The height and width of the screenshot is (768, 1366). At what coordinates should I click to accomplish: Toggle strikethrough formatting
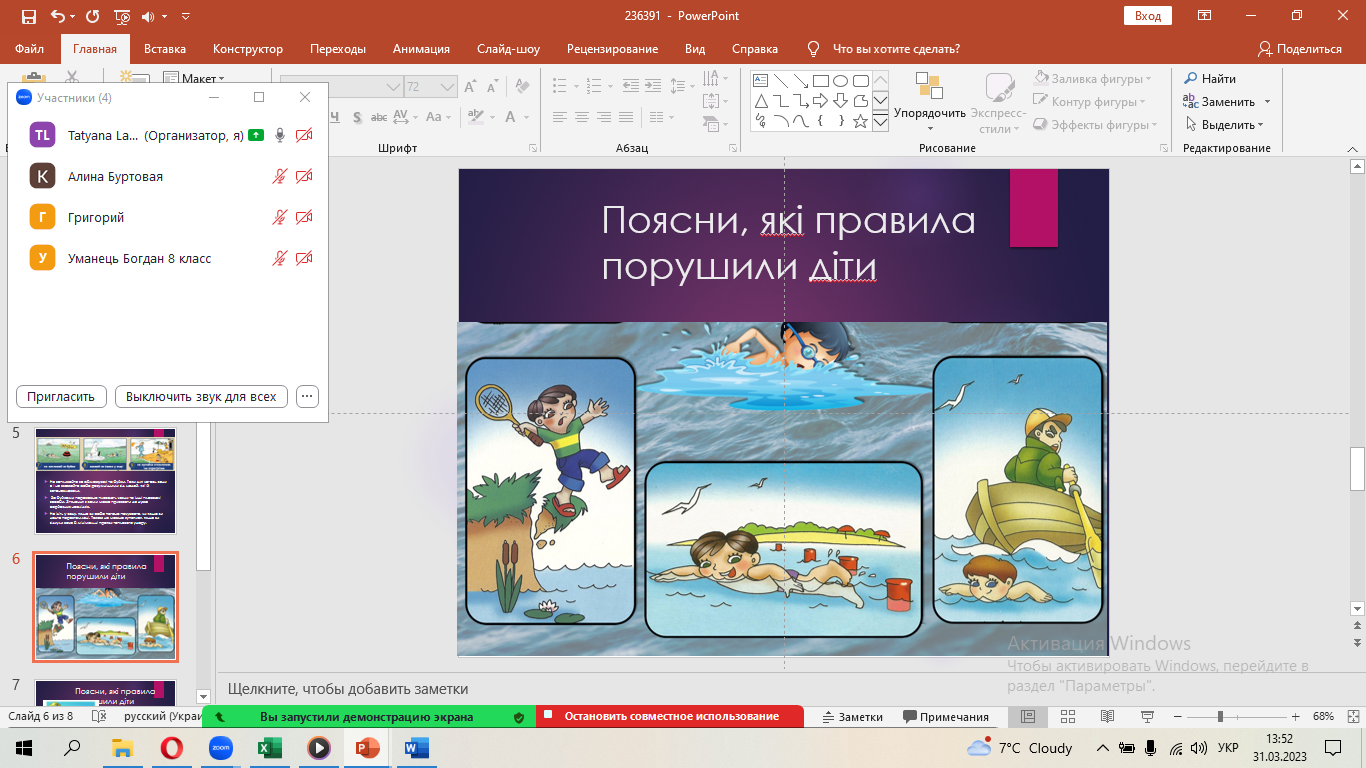pos(377,117)
